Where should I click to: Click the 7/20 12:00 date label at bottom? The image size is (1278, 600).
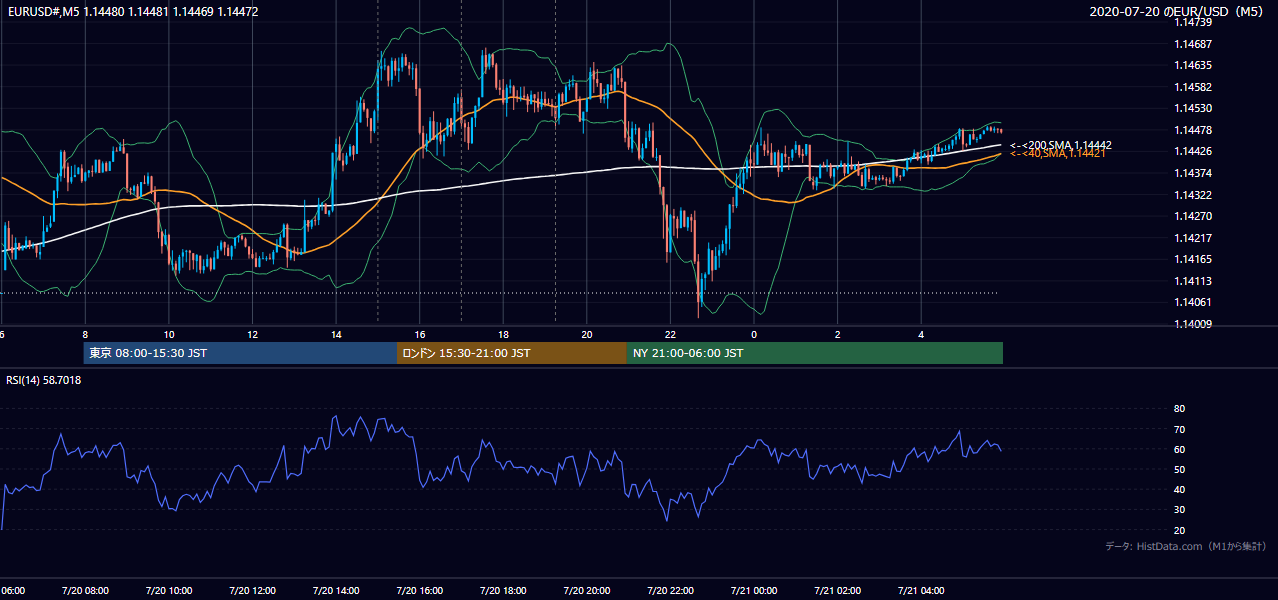[253, 591]
